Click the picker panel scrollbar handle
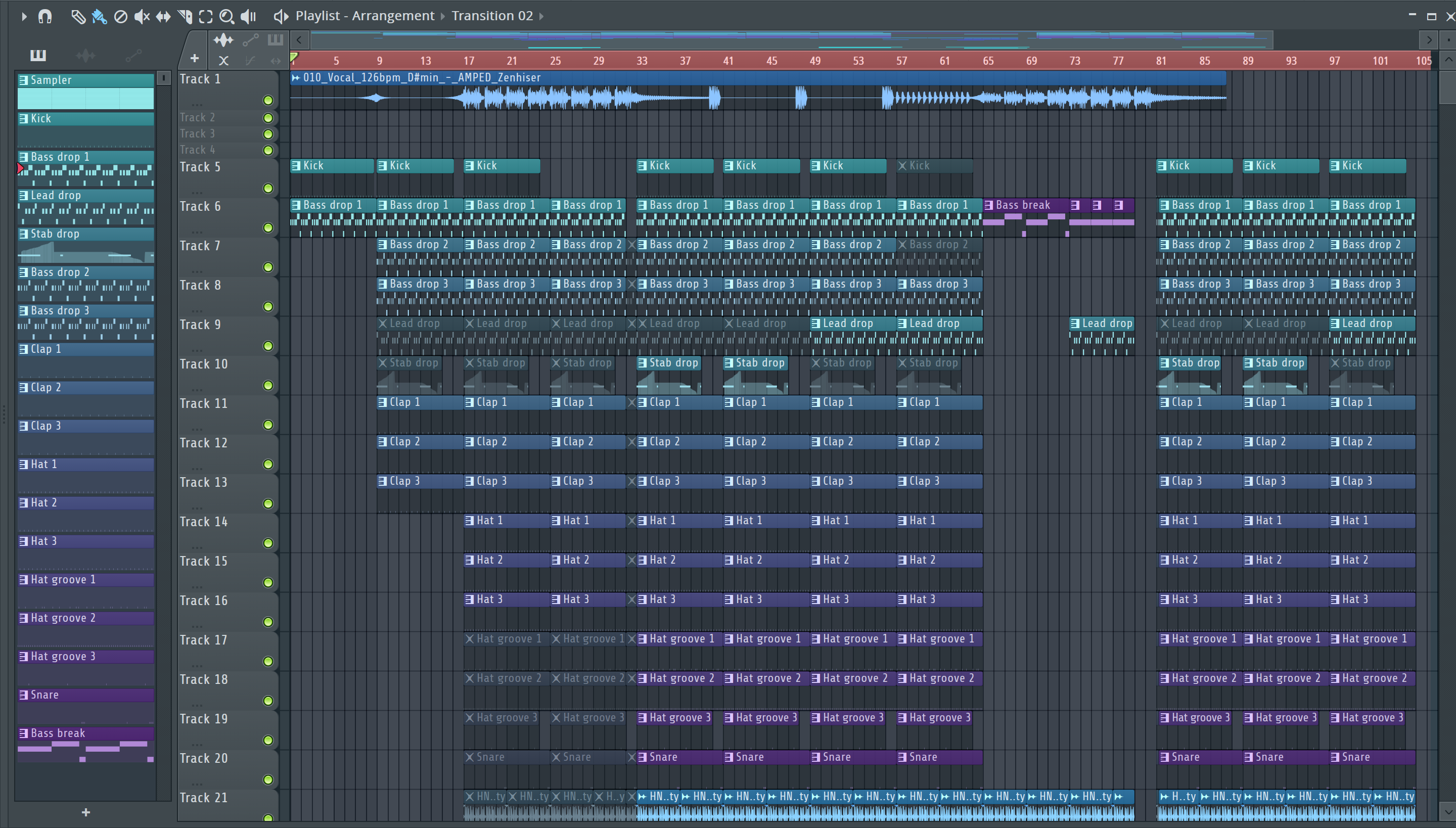1456x828 pixels. [x=164, y=78]
